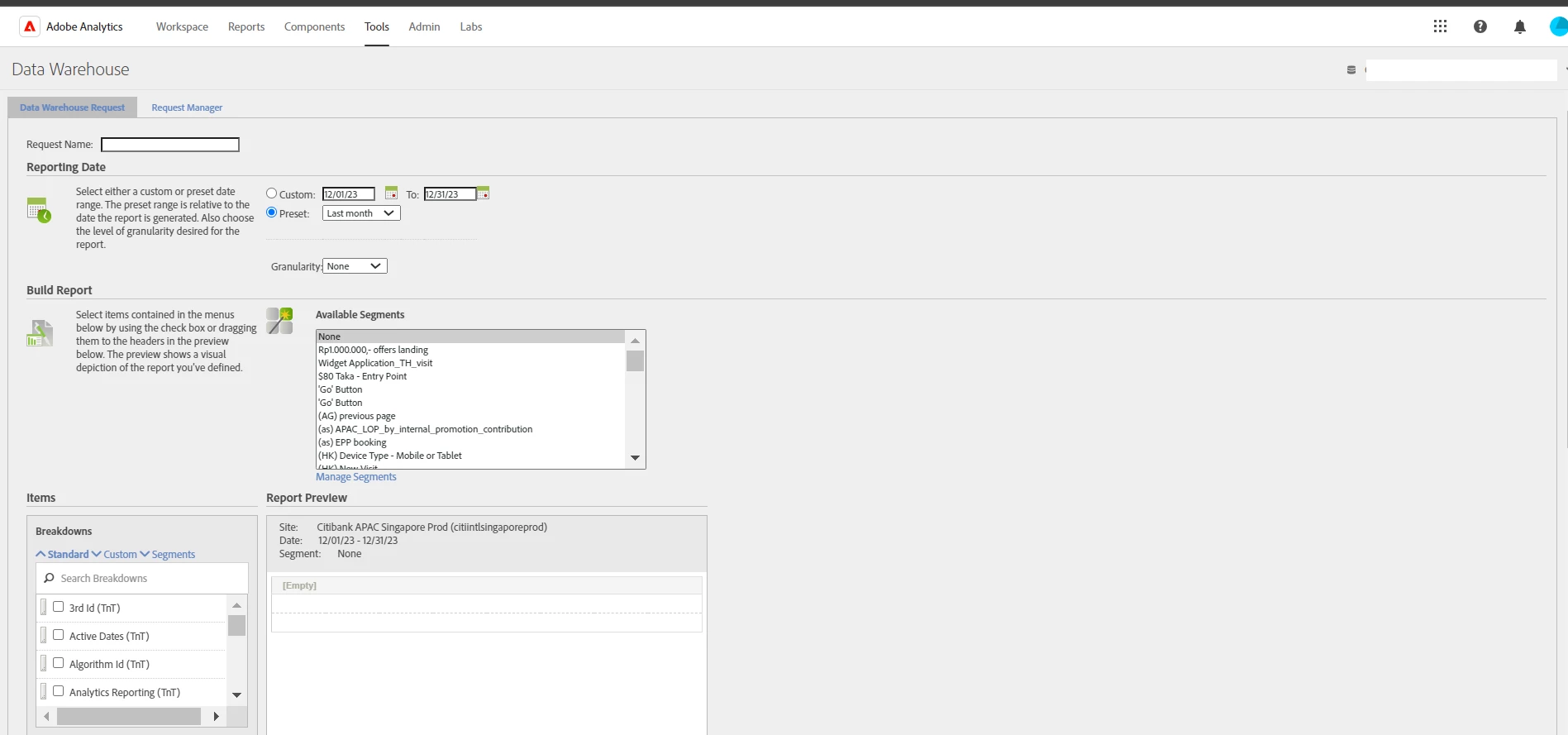
Task: Click the [Empty] report preview header
Action: (487, 585)
